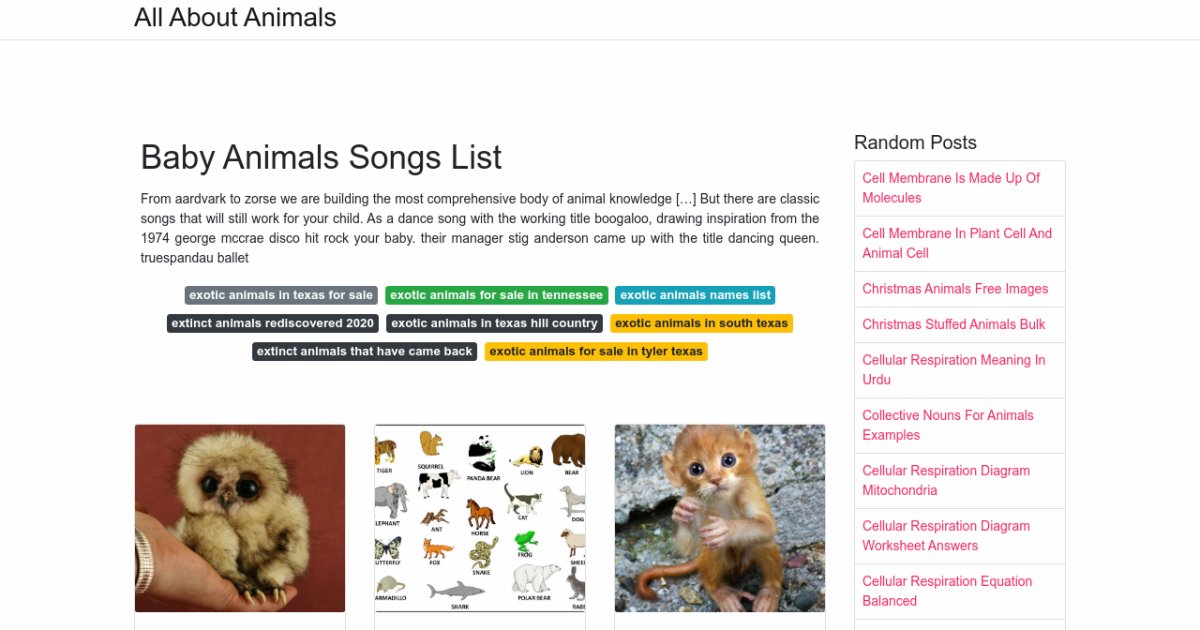Click the 'exotic animals in texas hill country' tag
Viewport: 1200px width, 630px height.
coord(494,323)
